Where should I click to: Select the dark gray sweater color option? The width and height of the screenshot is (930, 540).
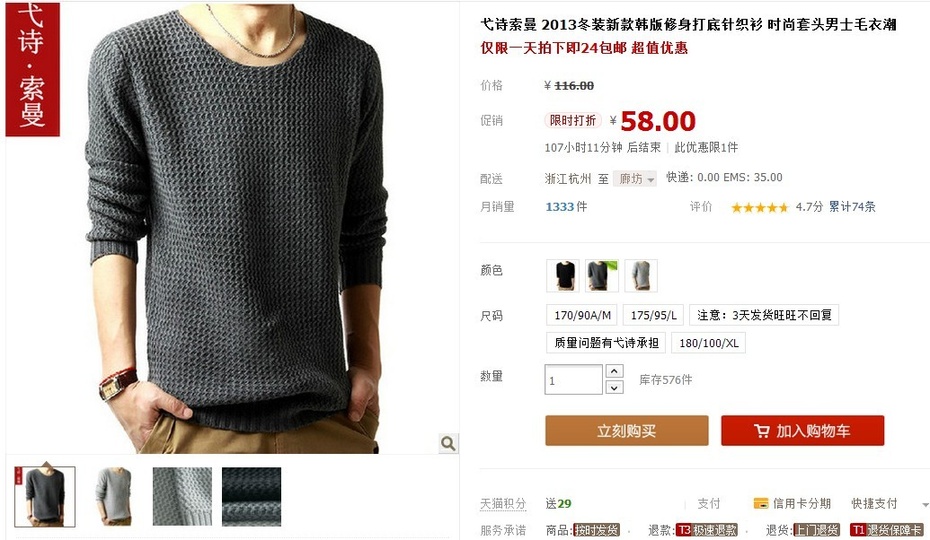pyautogui.click(x=602, y=276)
